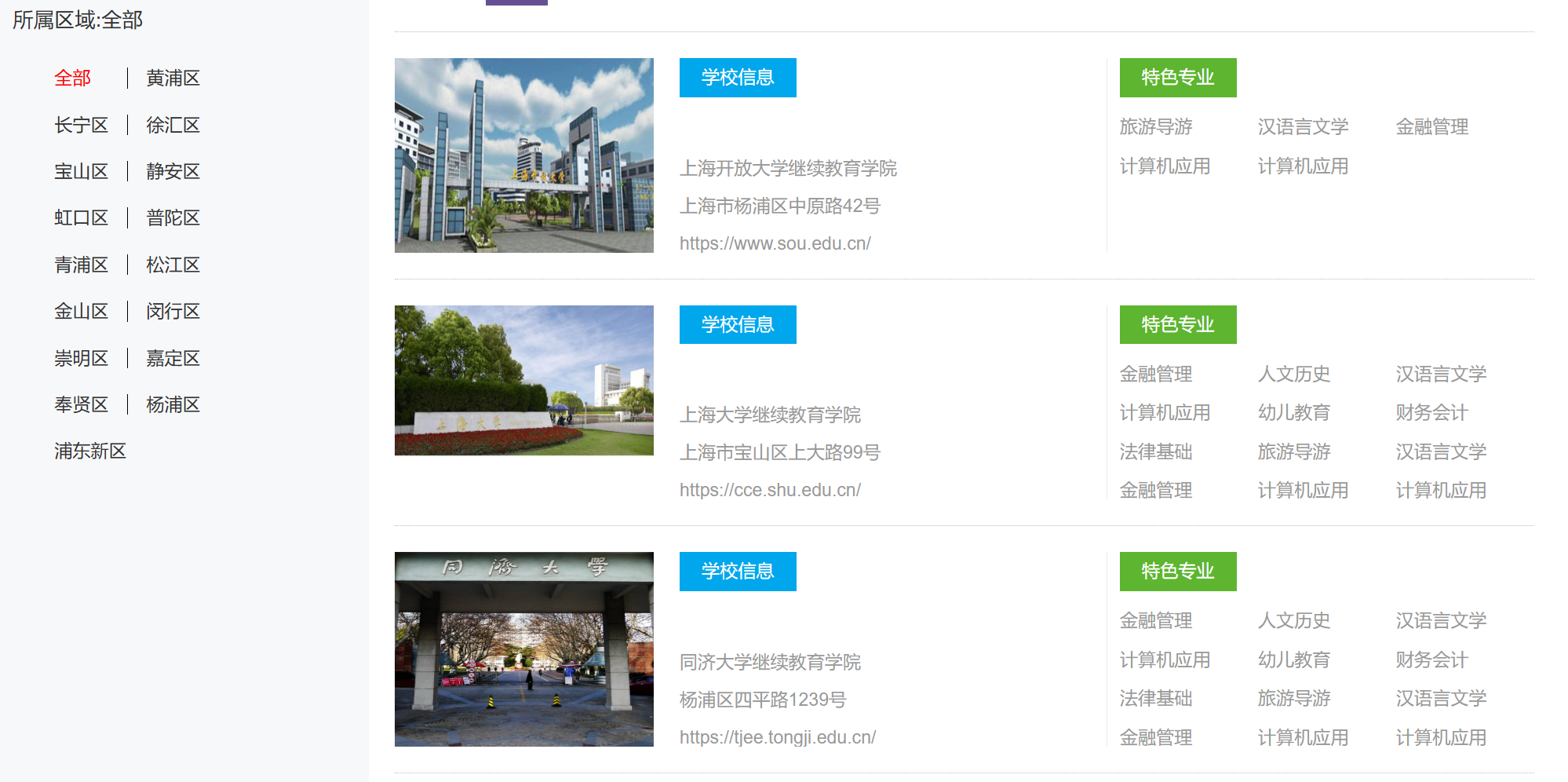The image size is (1568, 782).
Task: Select 财务会计 major under 上海大学
Action: tap(1431, 413)
